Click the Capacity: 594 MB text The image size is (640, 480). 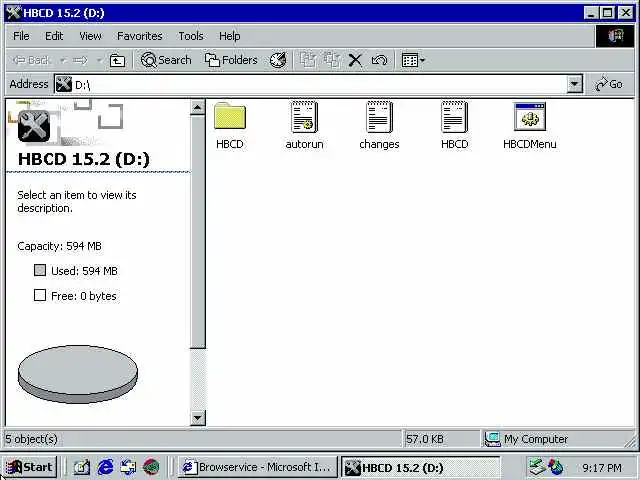[x=59, y=246]
